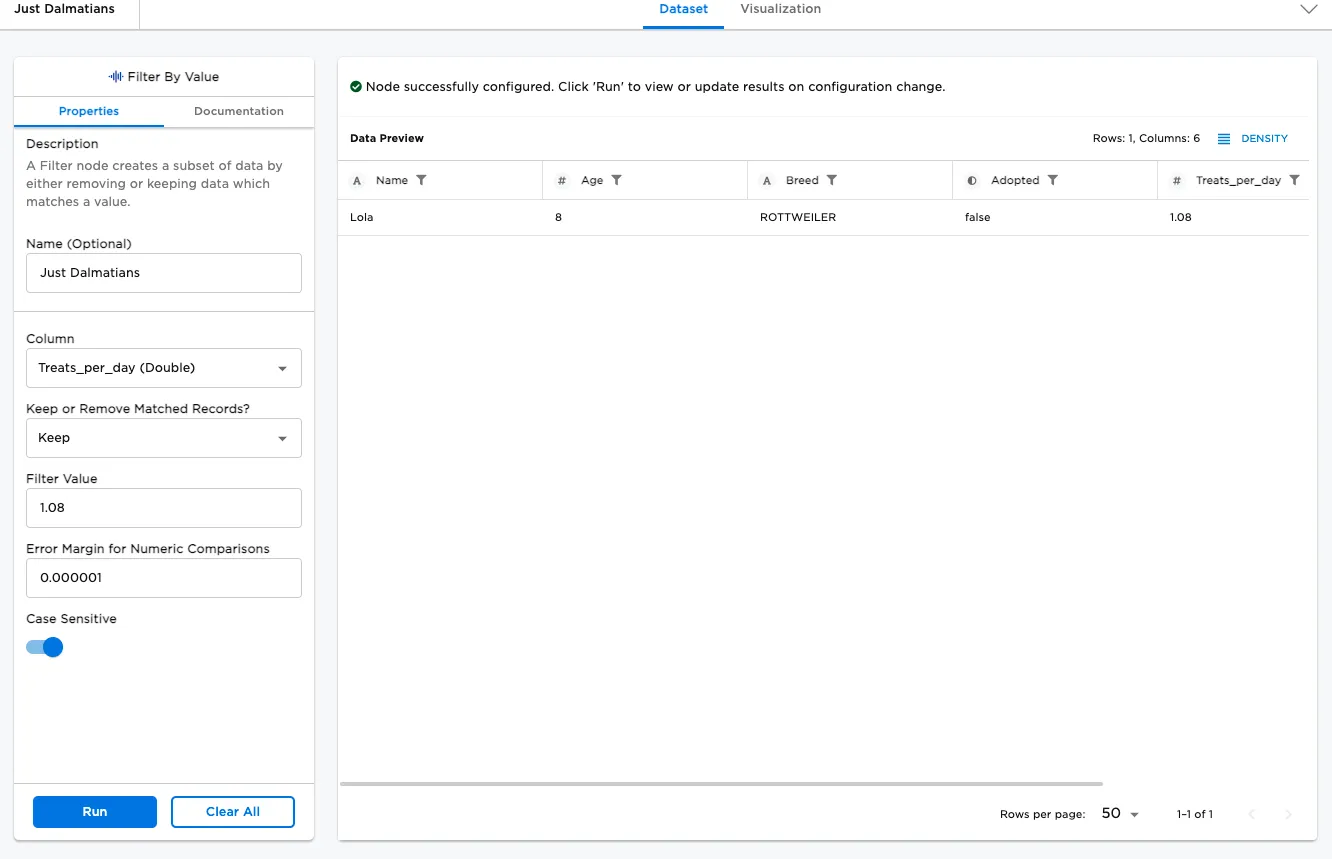Click the filter icon on Adopted column
This screenshot has height=859, width=1332.
tap(1053, 180)
